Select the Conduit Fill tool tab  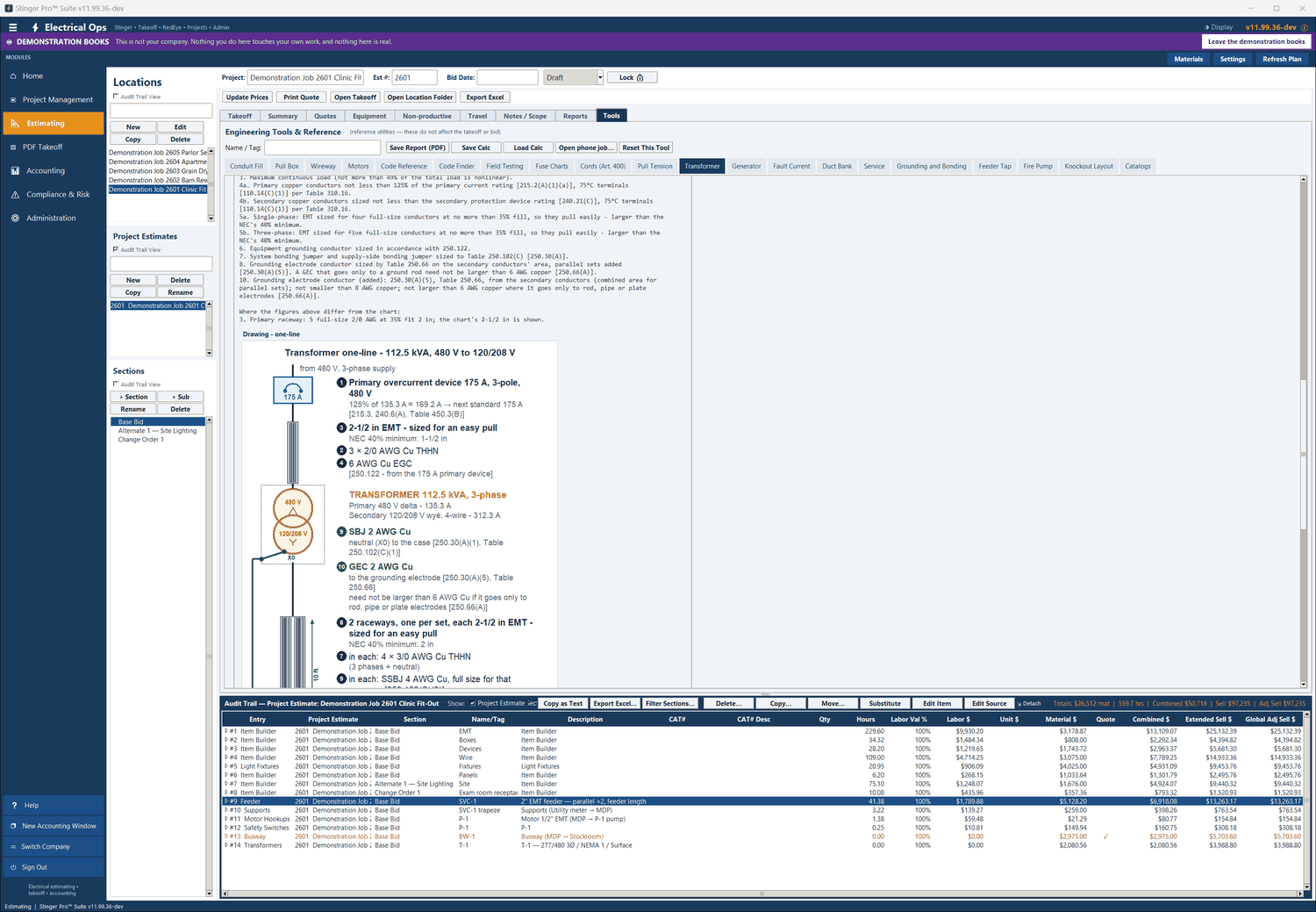click(x=247, y=166)
